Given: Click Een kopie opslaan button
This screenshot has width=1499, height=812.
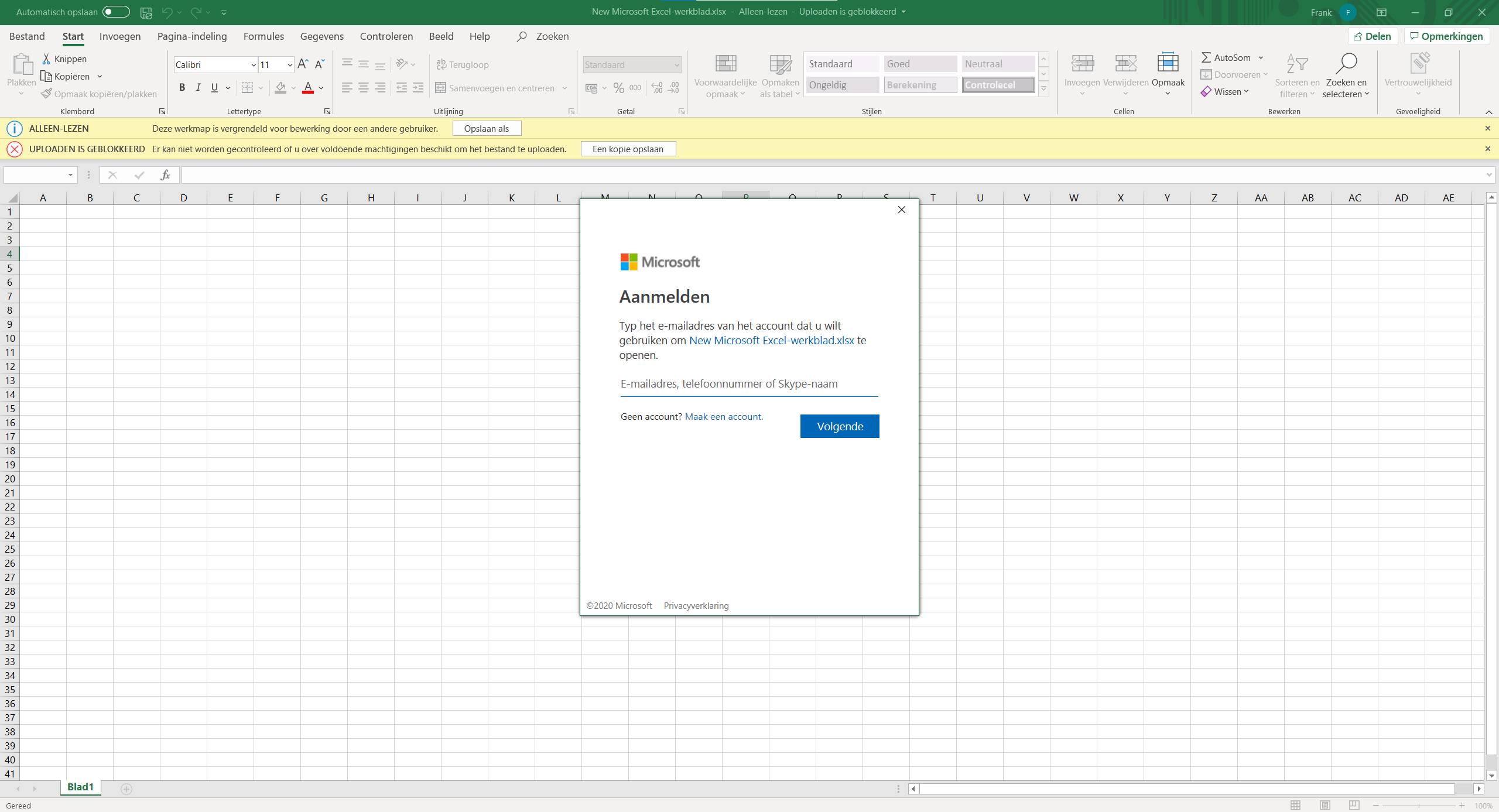Looking at the screenshot, I should click(628, 149).
